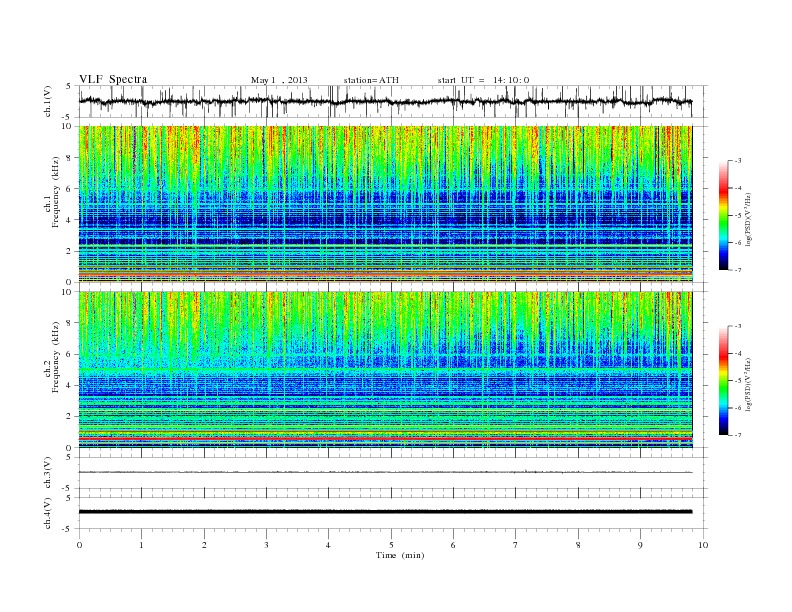Click the '-5' tick on ch.4(V) axis
Screen dimensions: 792x612
[x=66, y=529]
